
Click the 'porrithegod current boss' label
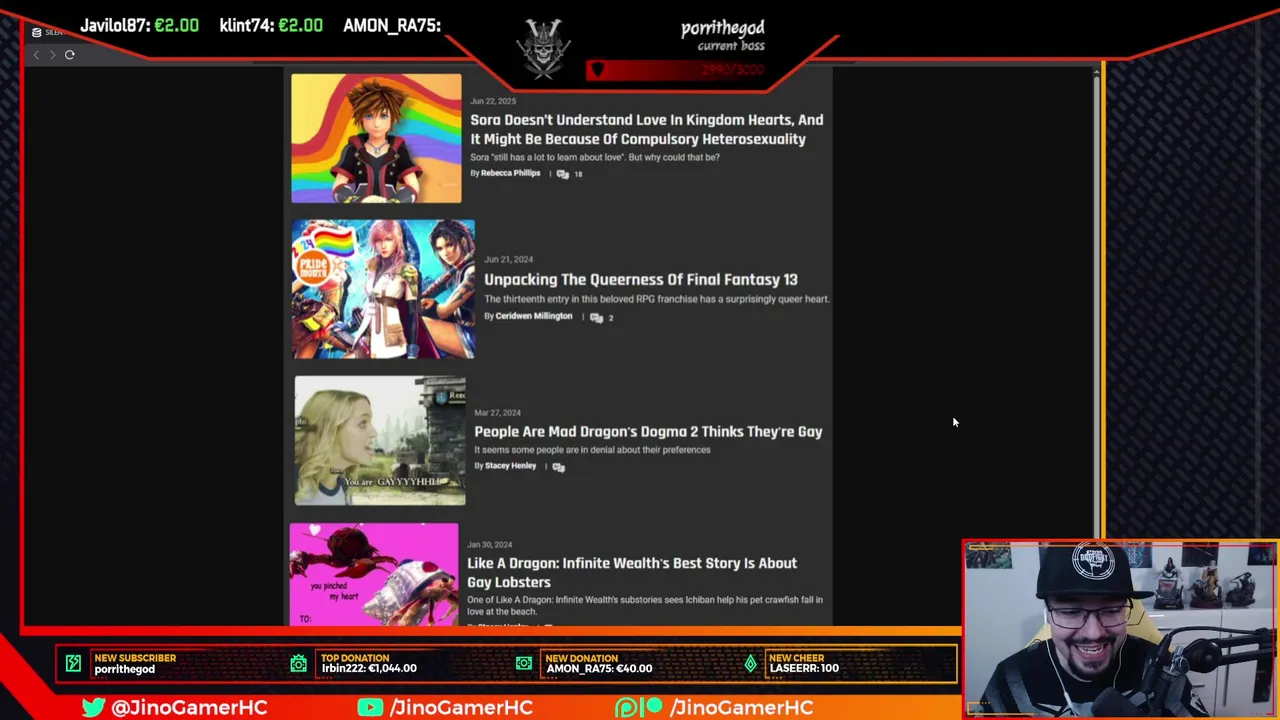click(723, 35)
